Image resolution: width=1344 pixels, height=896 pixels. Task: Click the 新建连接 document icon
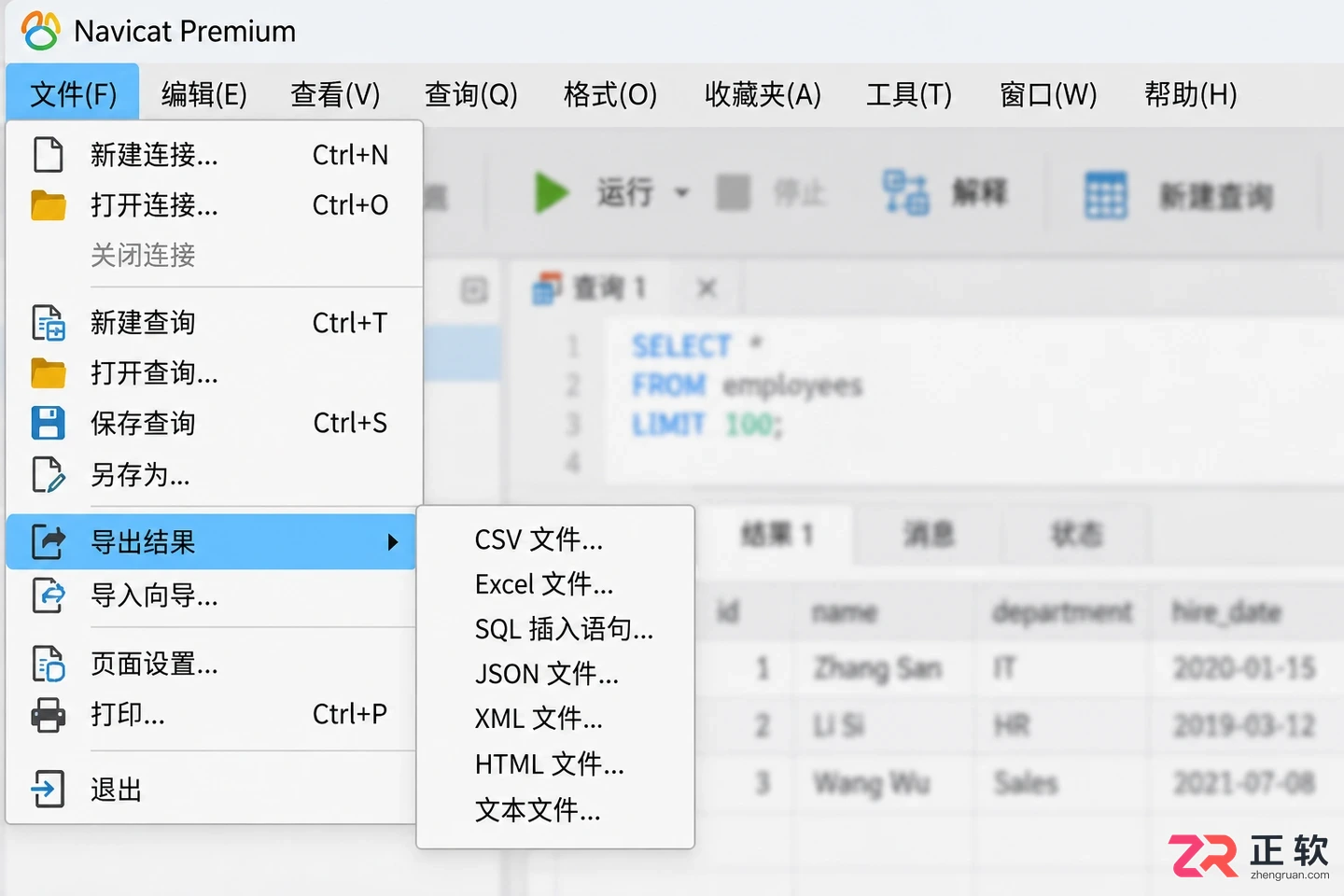(x=49, y=155)
